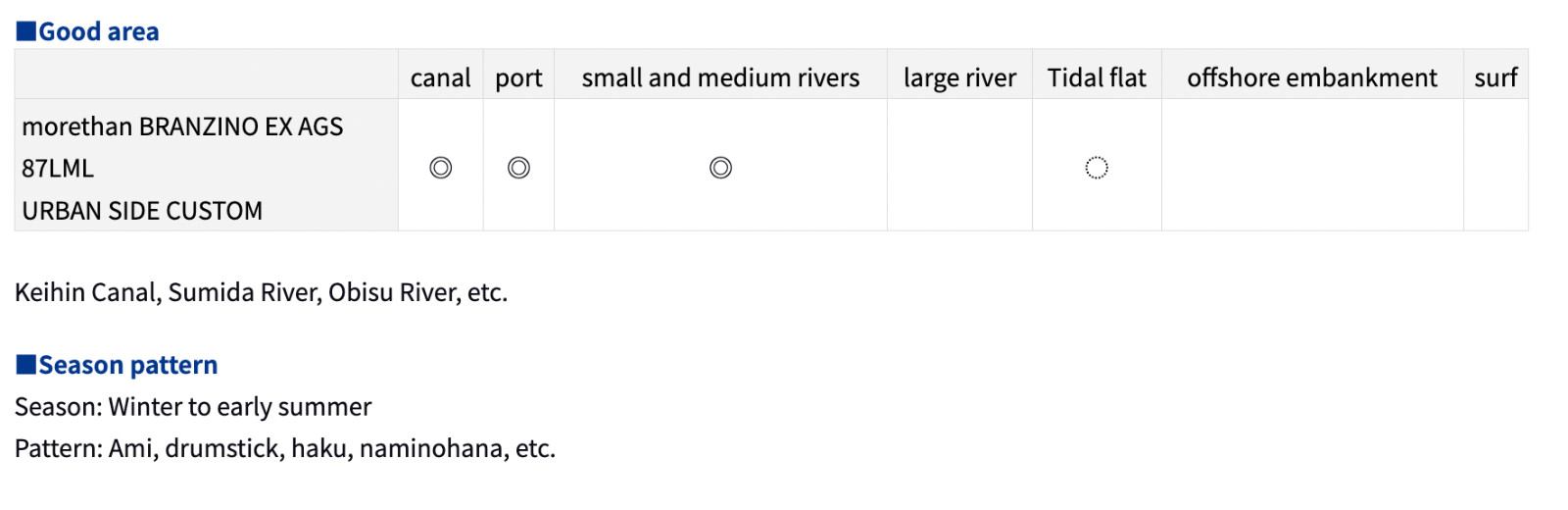Click the dotted circle icon under Tidal flat

coord(1097,168)
